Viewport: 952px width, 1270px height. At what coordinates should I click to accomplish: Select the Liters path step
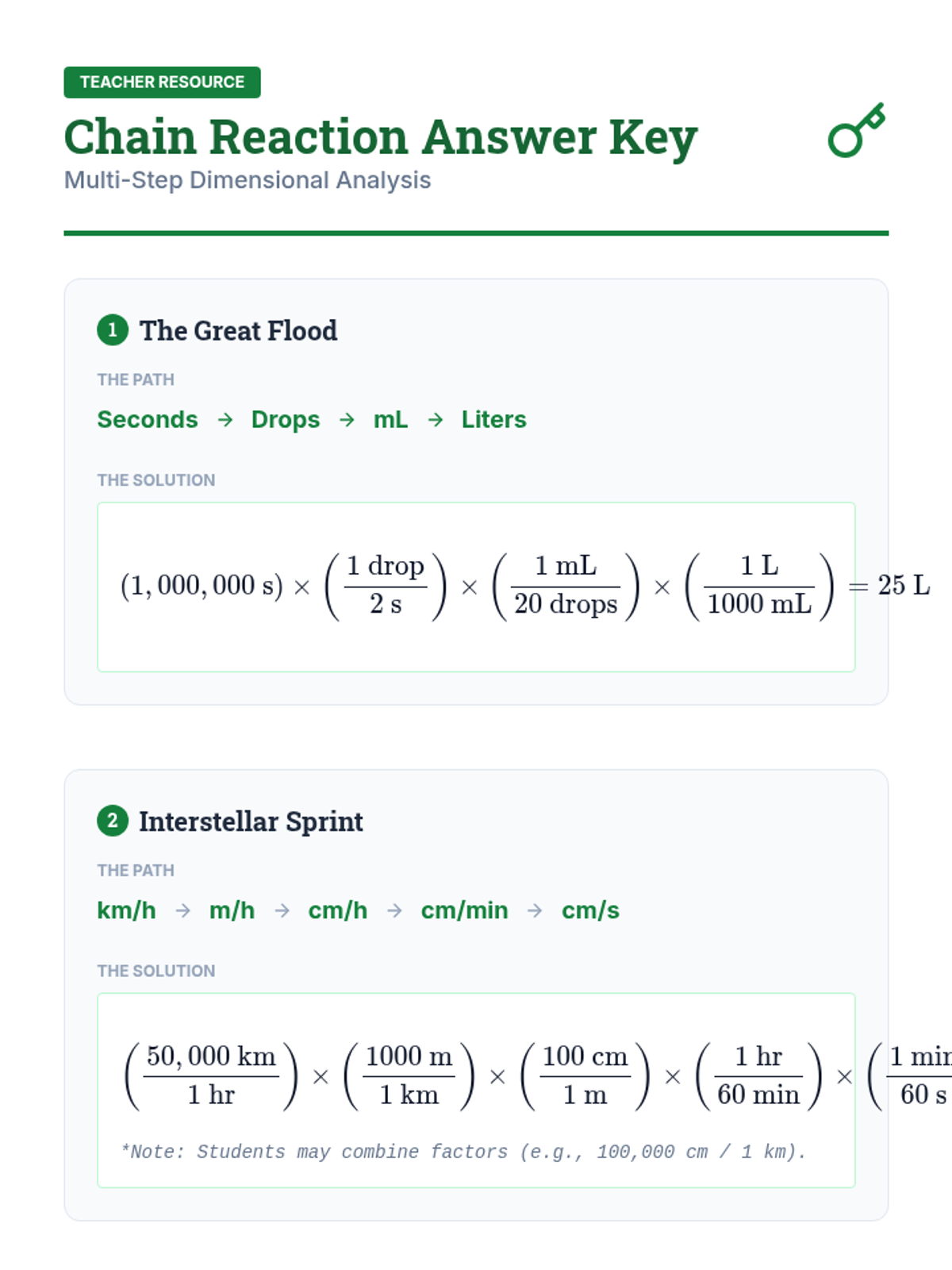[x=493, y=419]
